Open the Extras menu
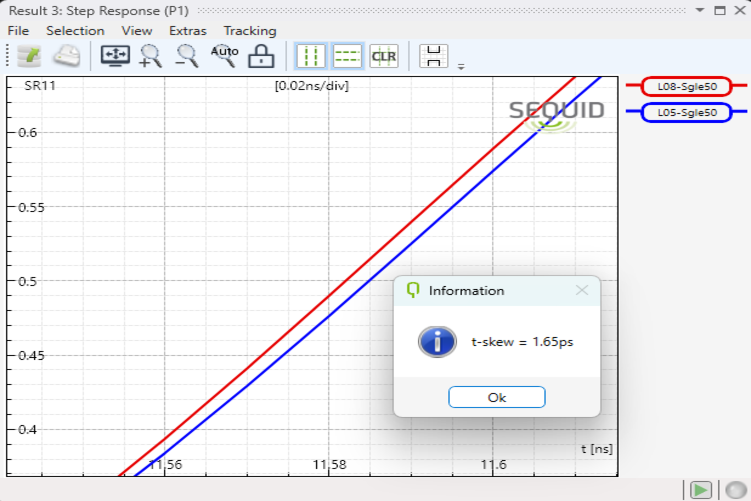Screen dimensions: 751x501 188,31
